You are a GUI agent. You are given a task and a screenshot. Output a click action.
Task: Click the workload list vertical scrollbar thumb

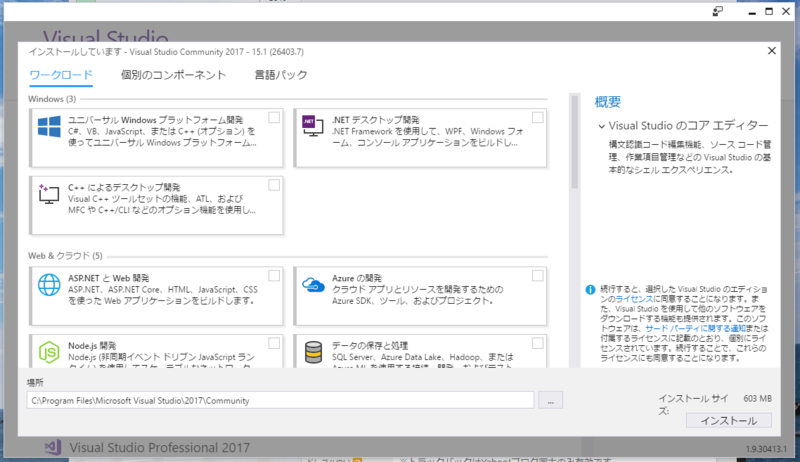[574, 142]
